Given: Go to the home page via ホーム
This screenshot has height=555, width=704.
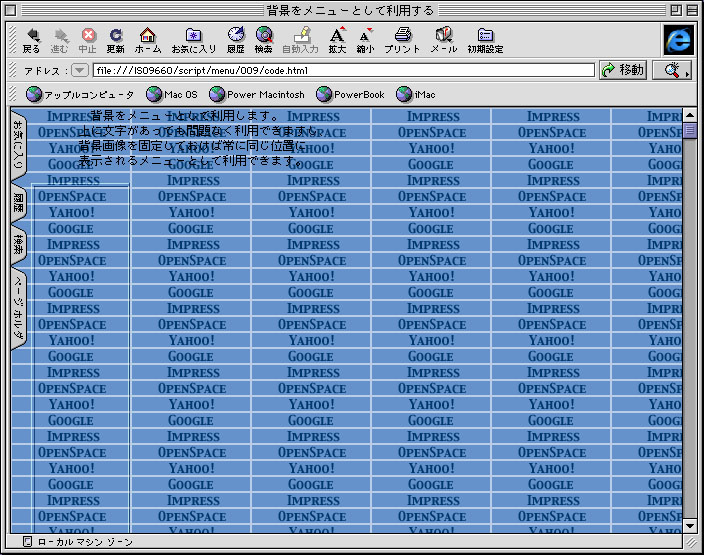Looking at the screenshot, I should (148, 40).
